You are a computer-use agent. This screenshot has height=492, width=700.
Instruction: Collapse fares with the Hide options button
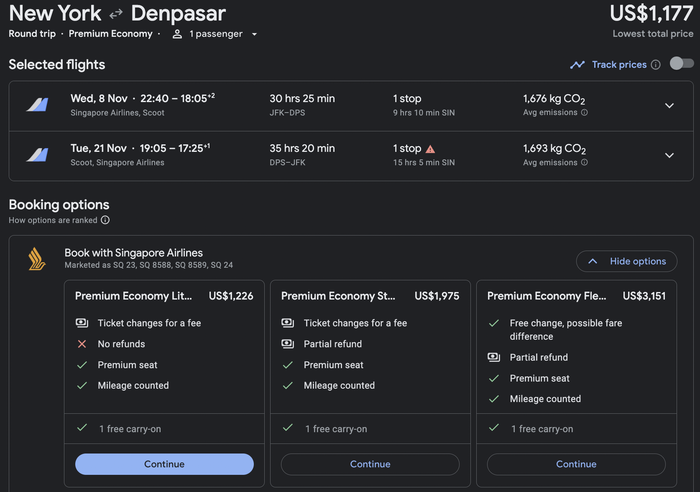(626, 261)
